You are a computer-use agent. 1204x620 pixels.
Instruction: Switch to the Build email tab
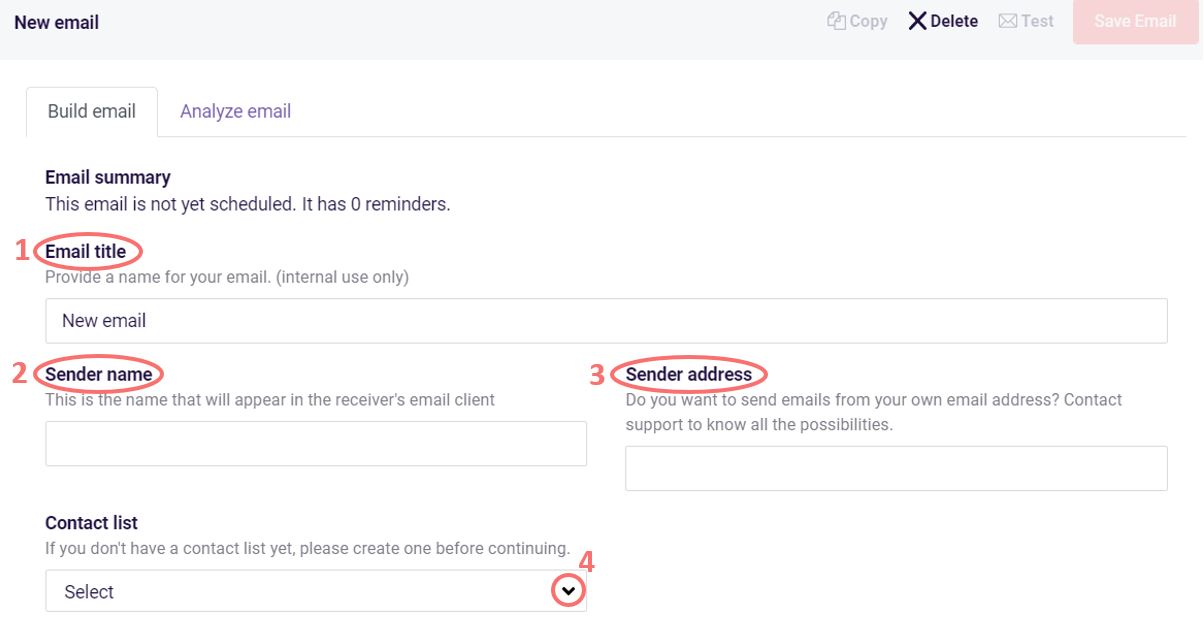tap(92, 111)
